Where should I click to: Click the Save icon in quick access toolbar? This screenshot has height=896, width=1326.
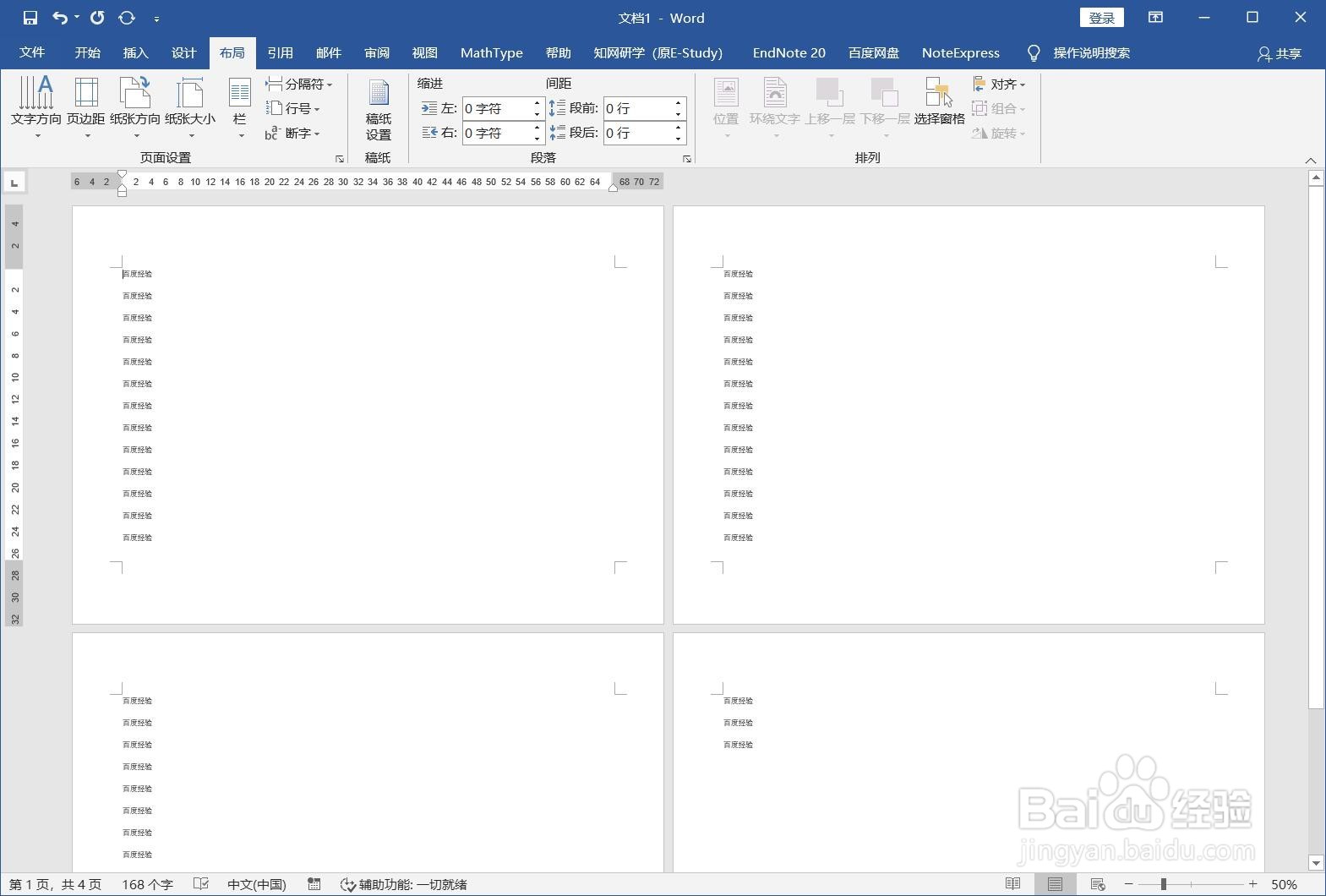tap(30, 18)
